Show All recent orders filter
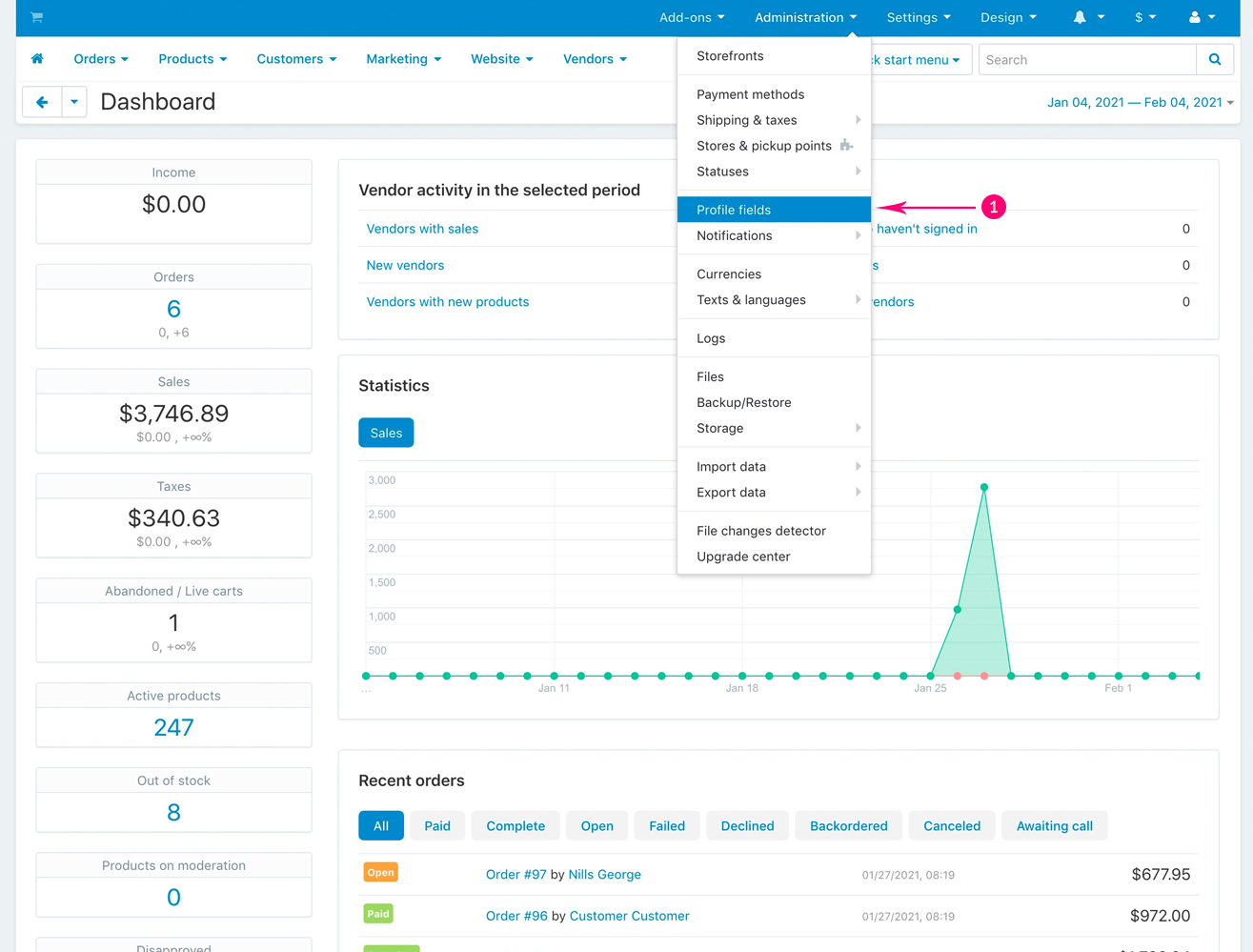The width and height of the screenshot is (1253, 952). (381, 826)
